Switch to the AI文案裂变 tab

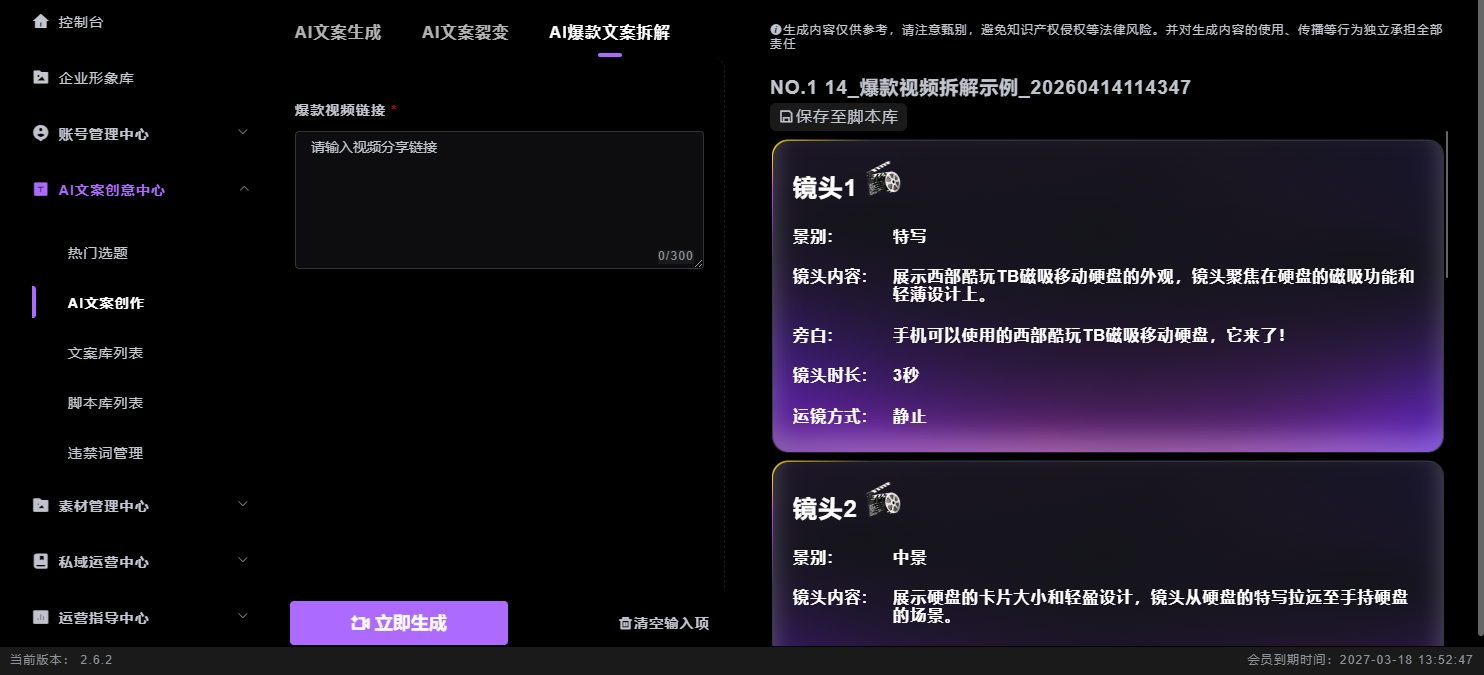pos(465,32)
